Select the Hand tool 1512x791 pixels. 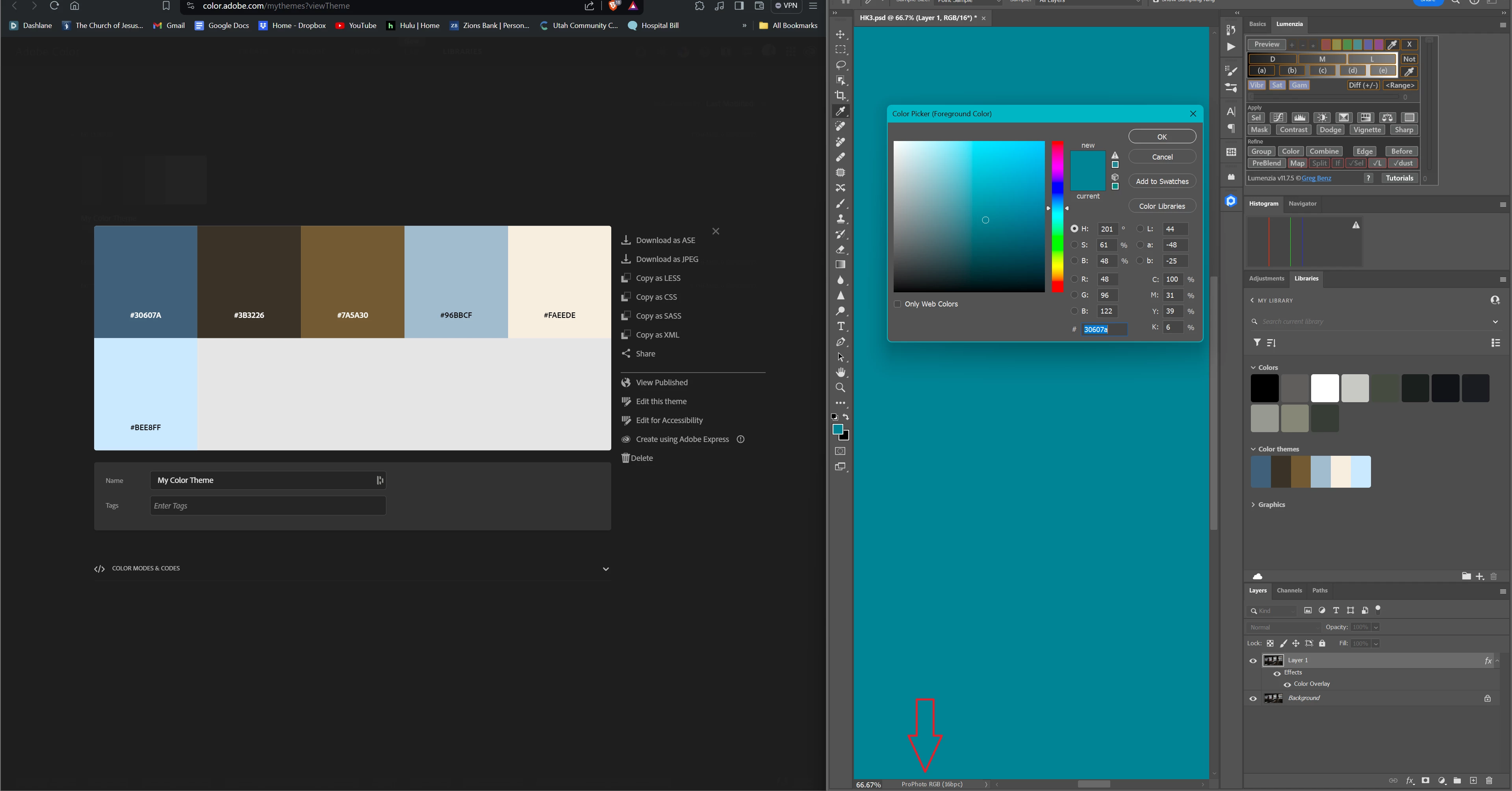point(840,372)
